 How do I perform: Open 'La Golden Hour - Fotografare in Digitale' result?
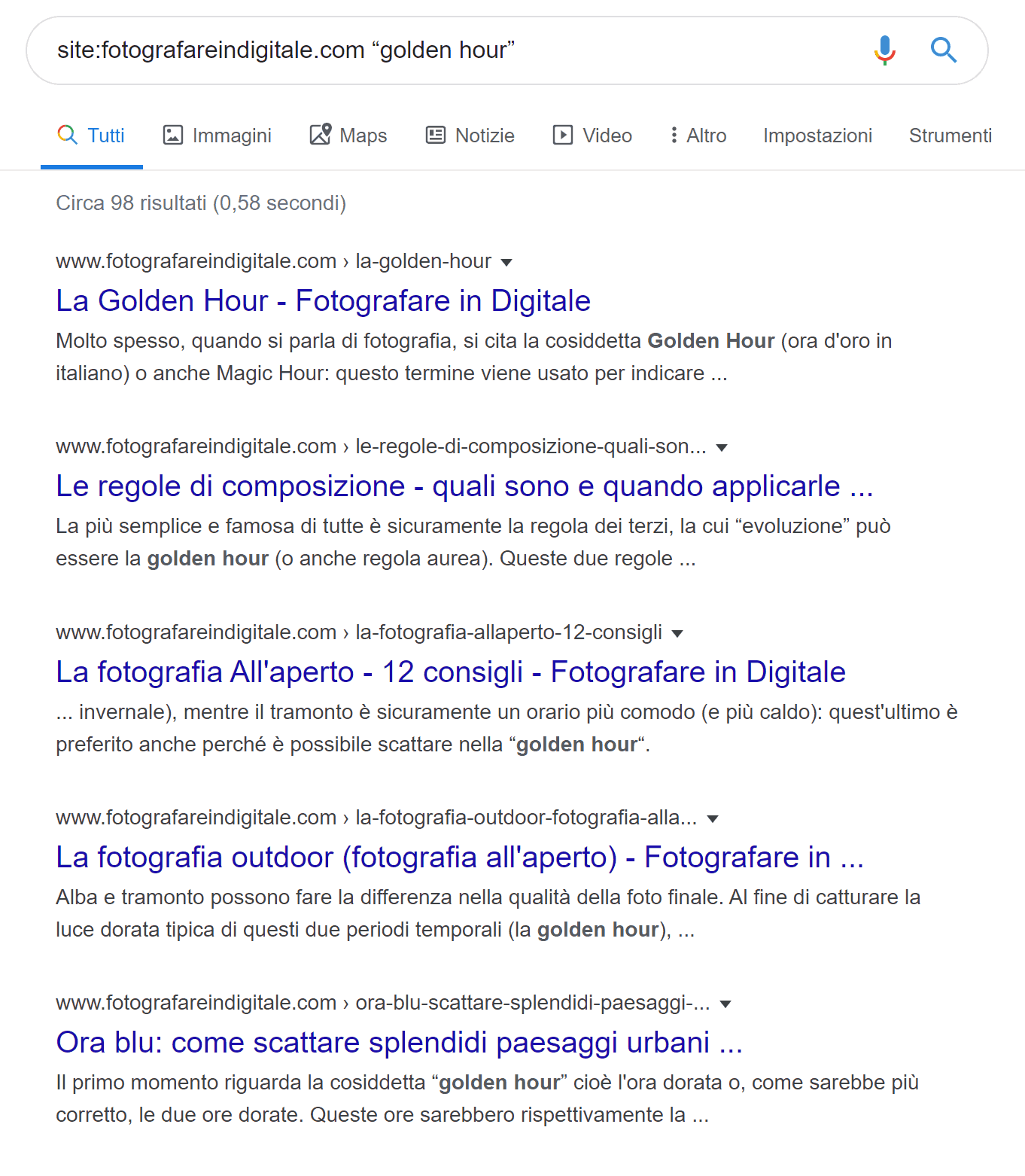(x=323, y=301)
